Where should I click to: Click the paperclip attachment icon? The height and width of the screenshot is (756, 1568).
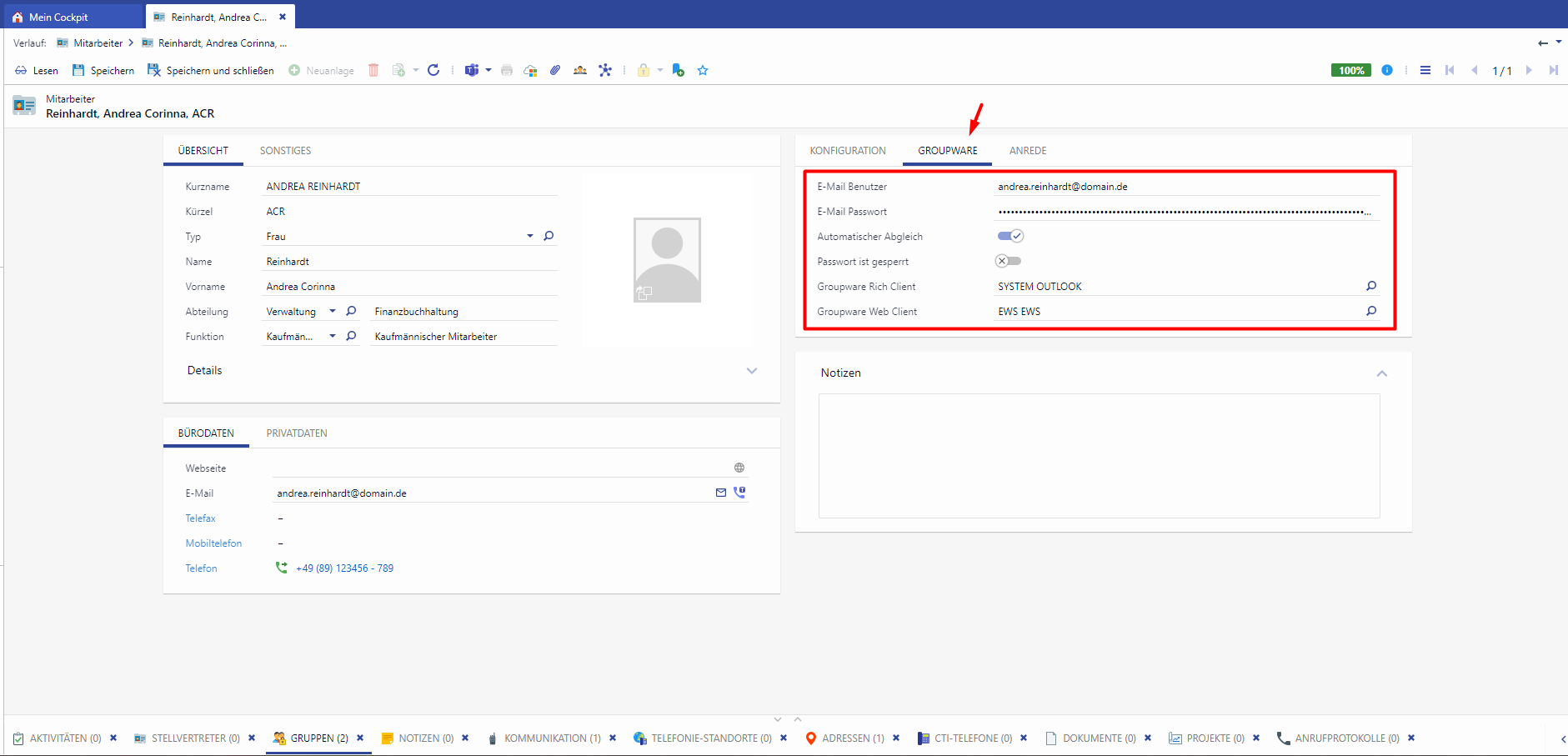555,70
